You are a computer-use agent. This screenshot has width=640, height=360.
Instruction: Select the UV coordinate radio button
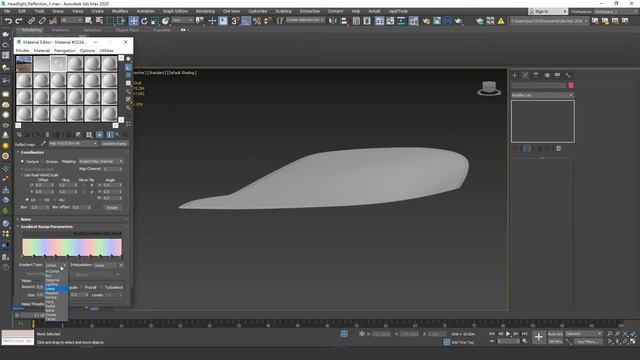click(27, 200)
